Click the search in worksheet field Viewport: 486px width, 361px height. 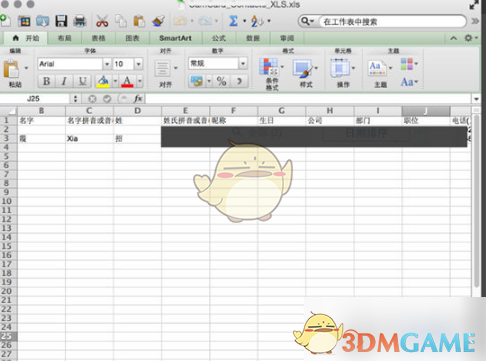(x=392, y=22)
